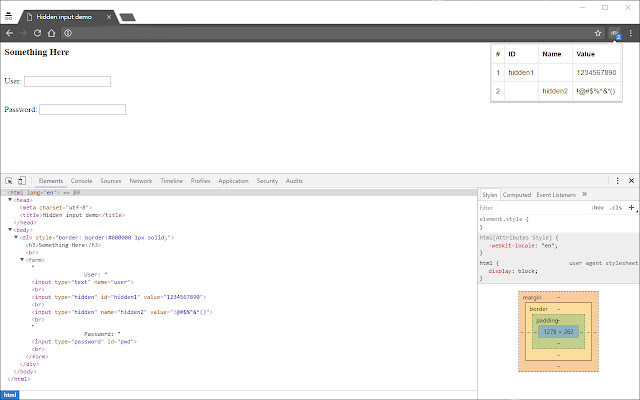The image size is (640, 400).
Task: Select the Styles sidebar tab
Action: [490, 195]
